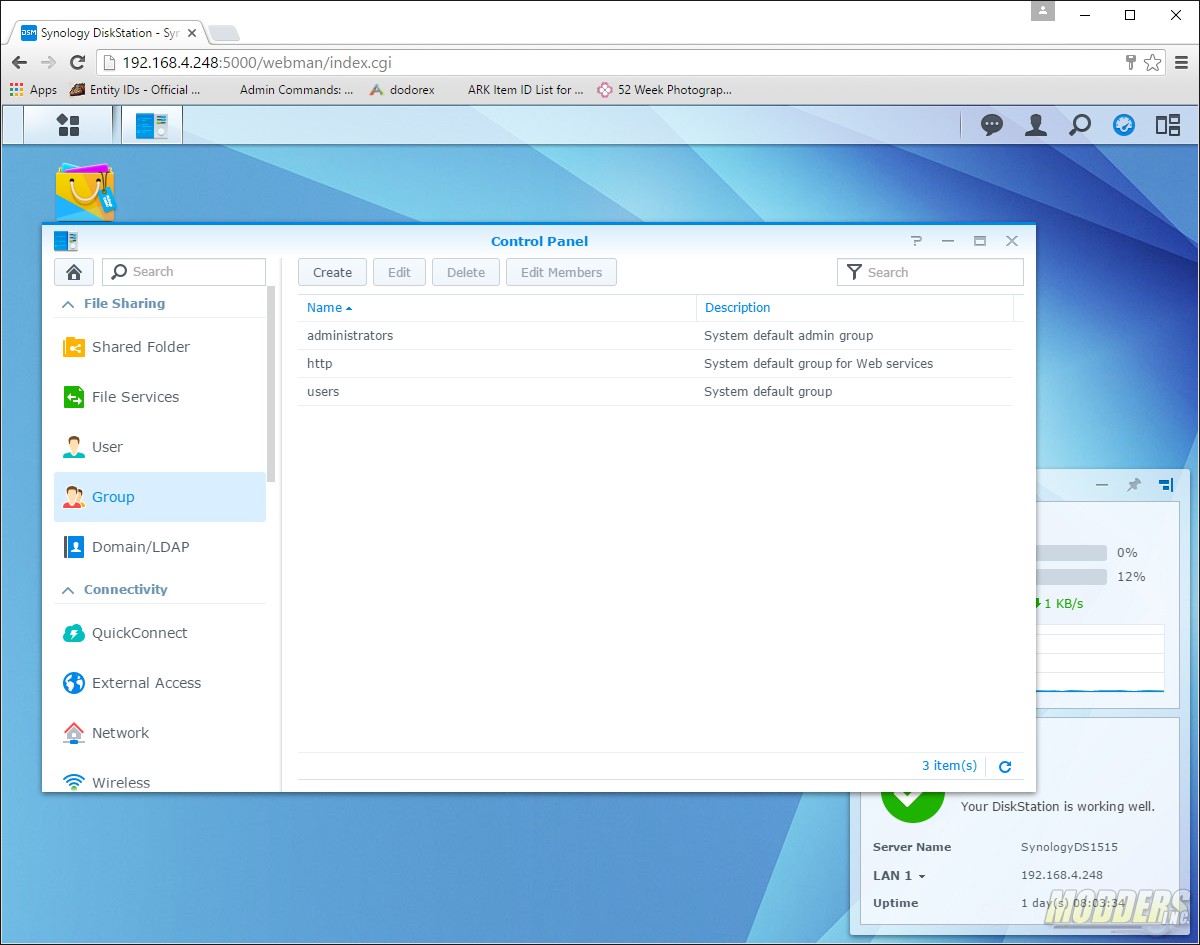Open Network settings

(160, 733)
